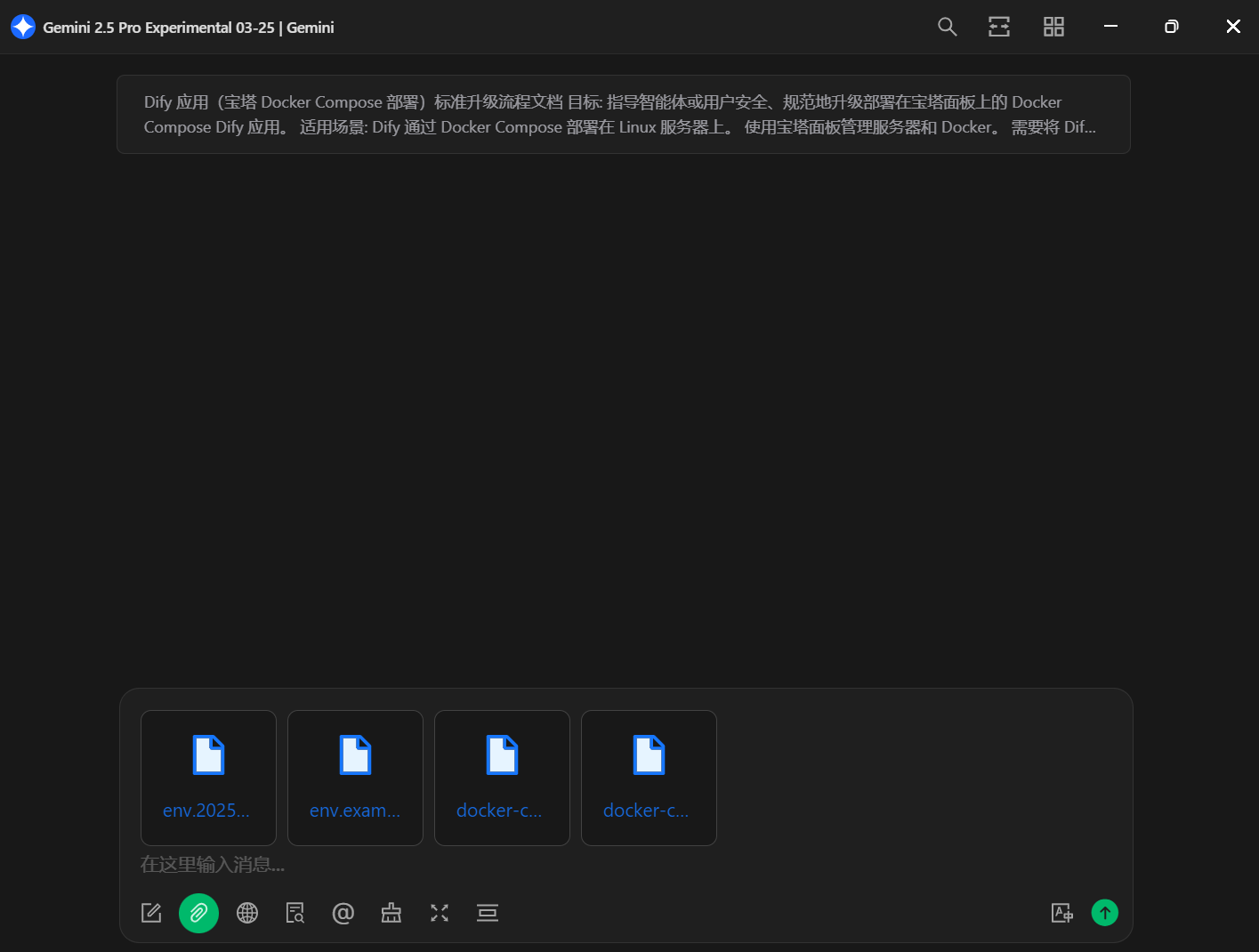Open search in the title bar
The width and height of the screenshot is (1259, 952).
(x=947, y=27)
